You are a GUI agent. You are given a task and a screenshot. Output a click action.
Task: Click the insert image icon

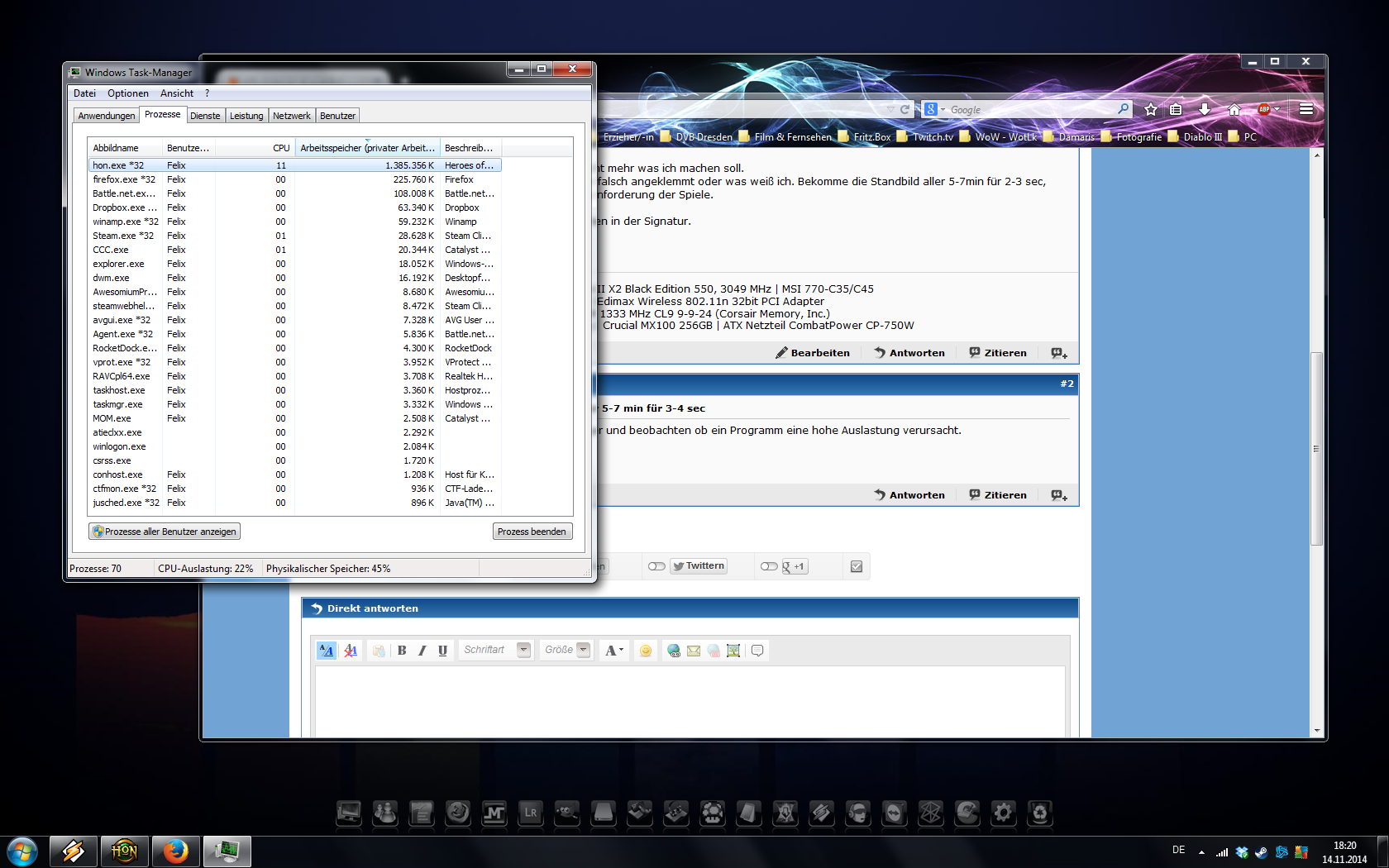click(x=733, y=651)
